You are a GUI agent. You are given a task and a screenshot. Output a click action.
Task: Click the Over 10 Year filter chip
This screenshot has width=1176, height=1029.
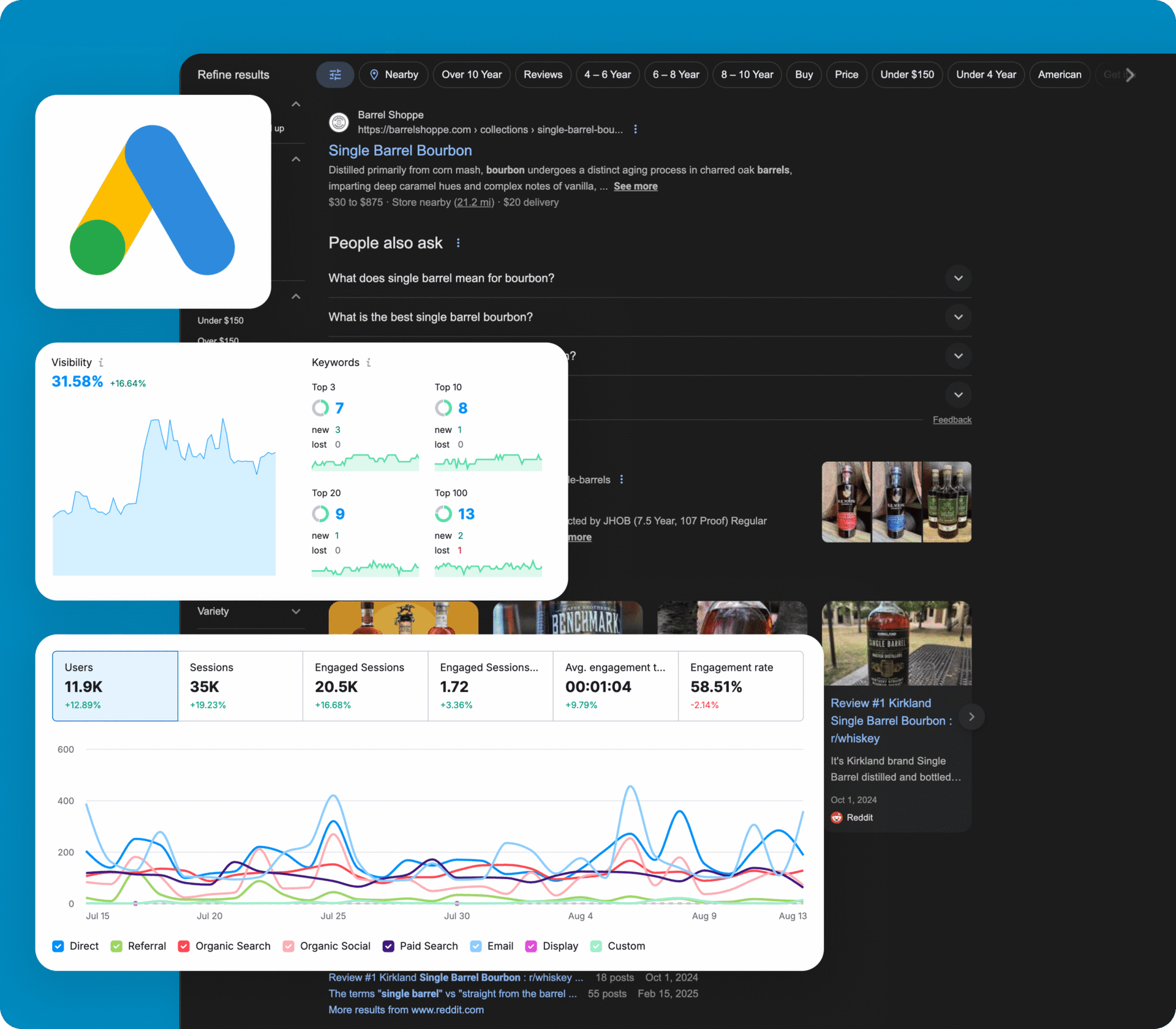472,75
